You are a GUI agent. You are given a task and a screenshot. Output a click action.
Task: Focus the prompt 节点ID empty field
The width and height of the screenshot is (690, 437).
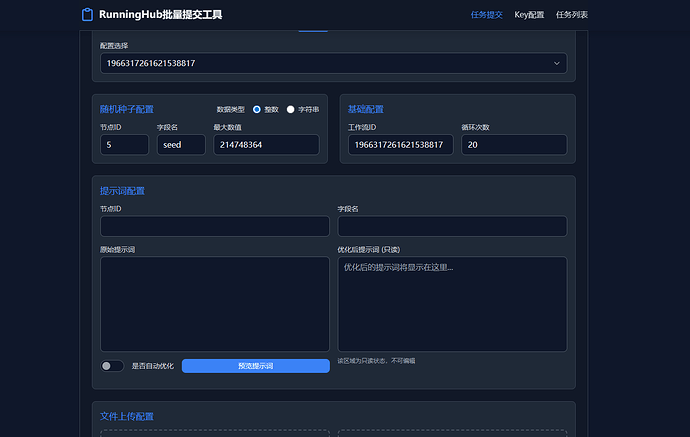coord(215,226)
